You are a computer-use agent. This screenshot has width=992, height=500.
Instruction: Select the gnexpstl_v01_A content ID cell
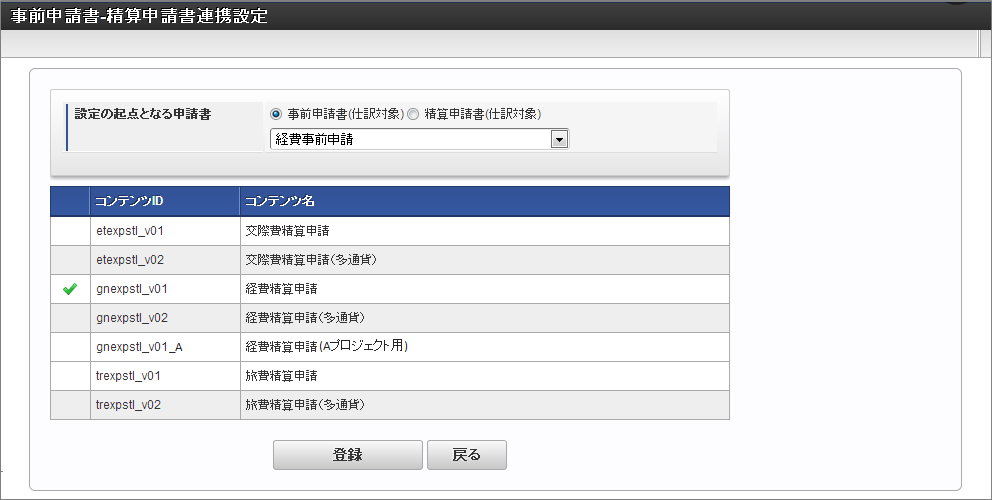165,347
